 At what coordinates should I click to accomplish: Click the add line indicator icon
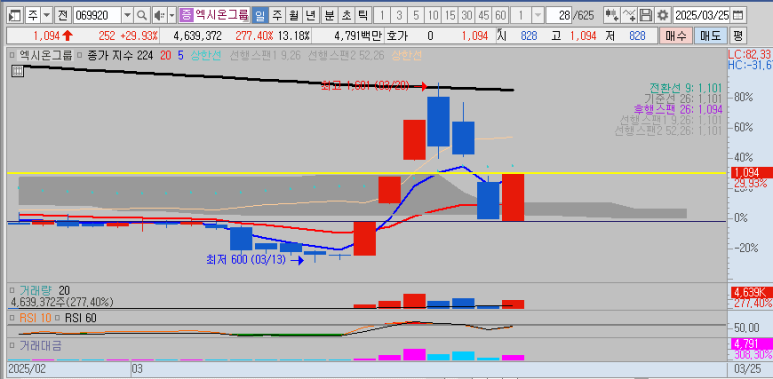pyautogui.click(x=629, y=16)
